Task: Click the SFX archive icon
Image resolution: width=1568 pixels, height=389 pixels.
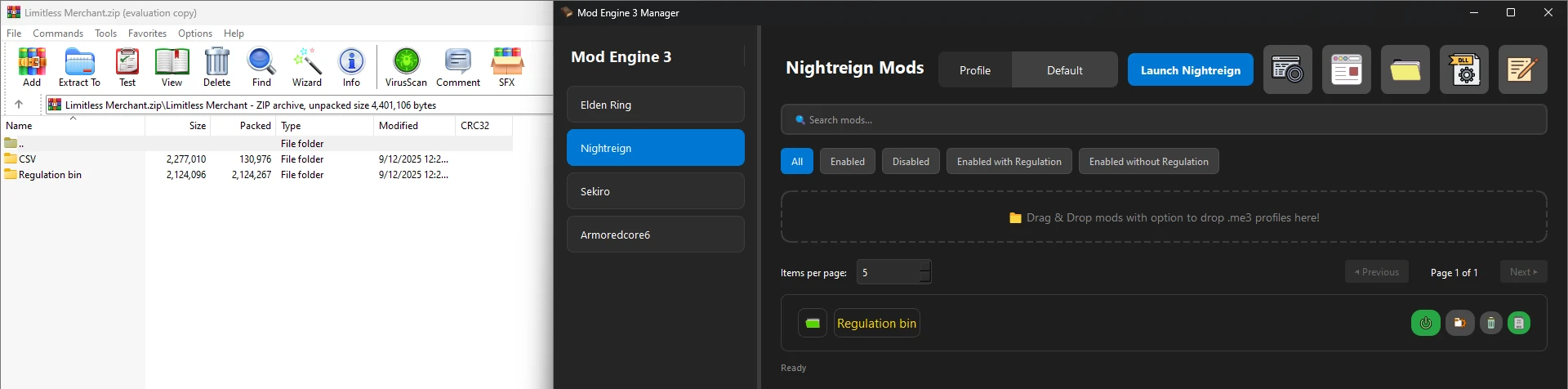Action: (506, 65)
